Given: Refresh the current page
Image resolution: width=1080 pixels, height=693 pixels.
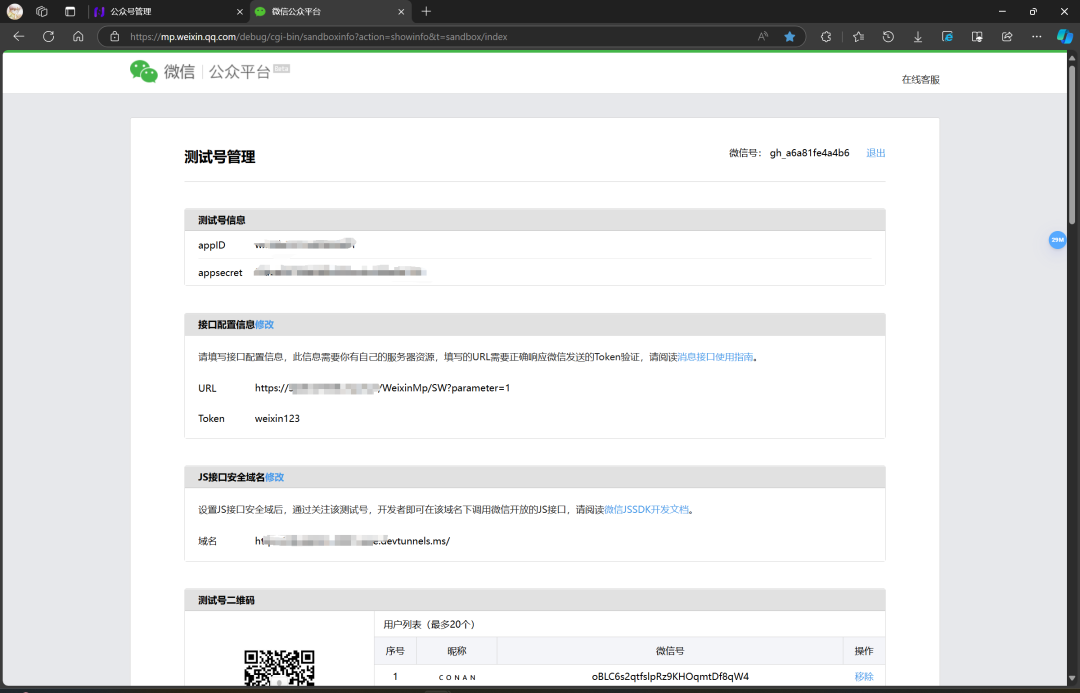Looking at the screenshot, I should 48,37.
